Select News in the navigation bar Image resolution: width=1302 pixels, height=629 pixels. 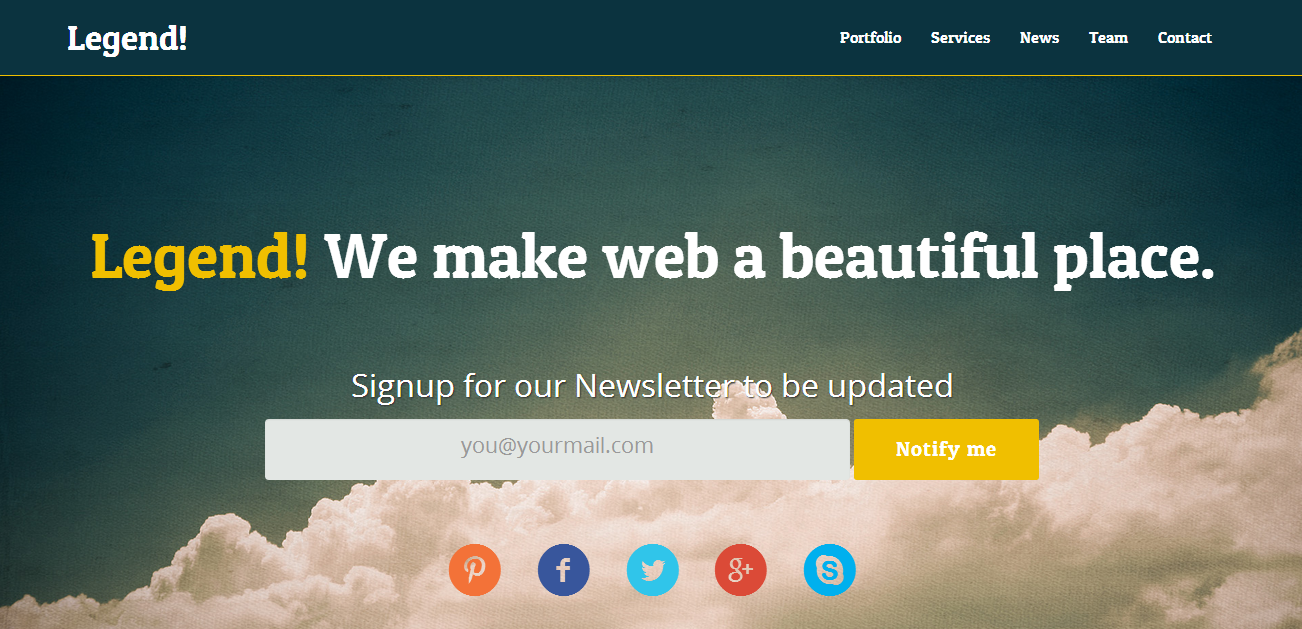pyautogui.click(x=1039, y=38)
